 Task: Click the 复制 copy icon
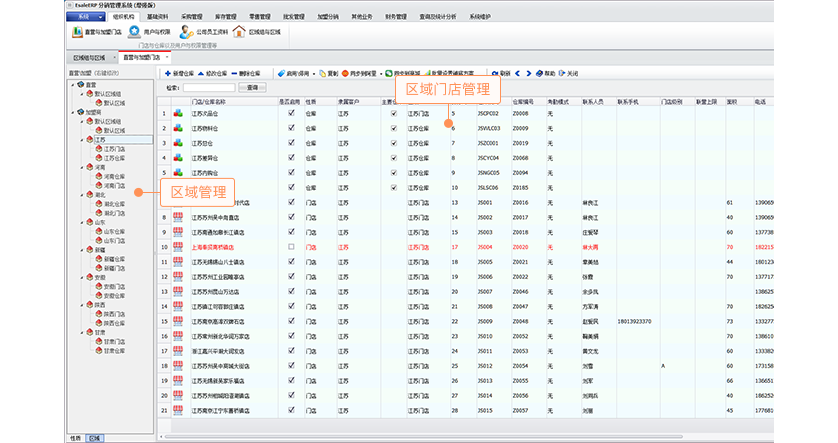click(321, 73)
